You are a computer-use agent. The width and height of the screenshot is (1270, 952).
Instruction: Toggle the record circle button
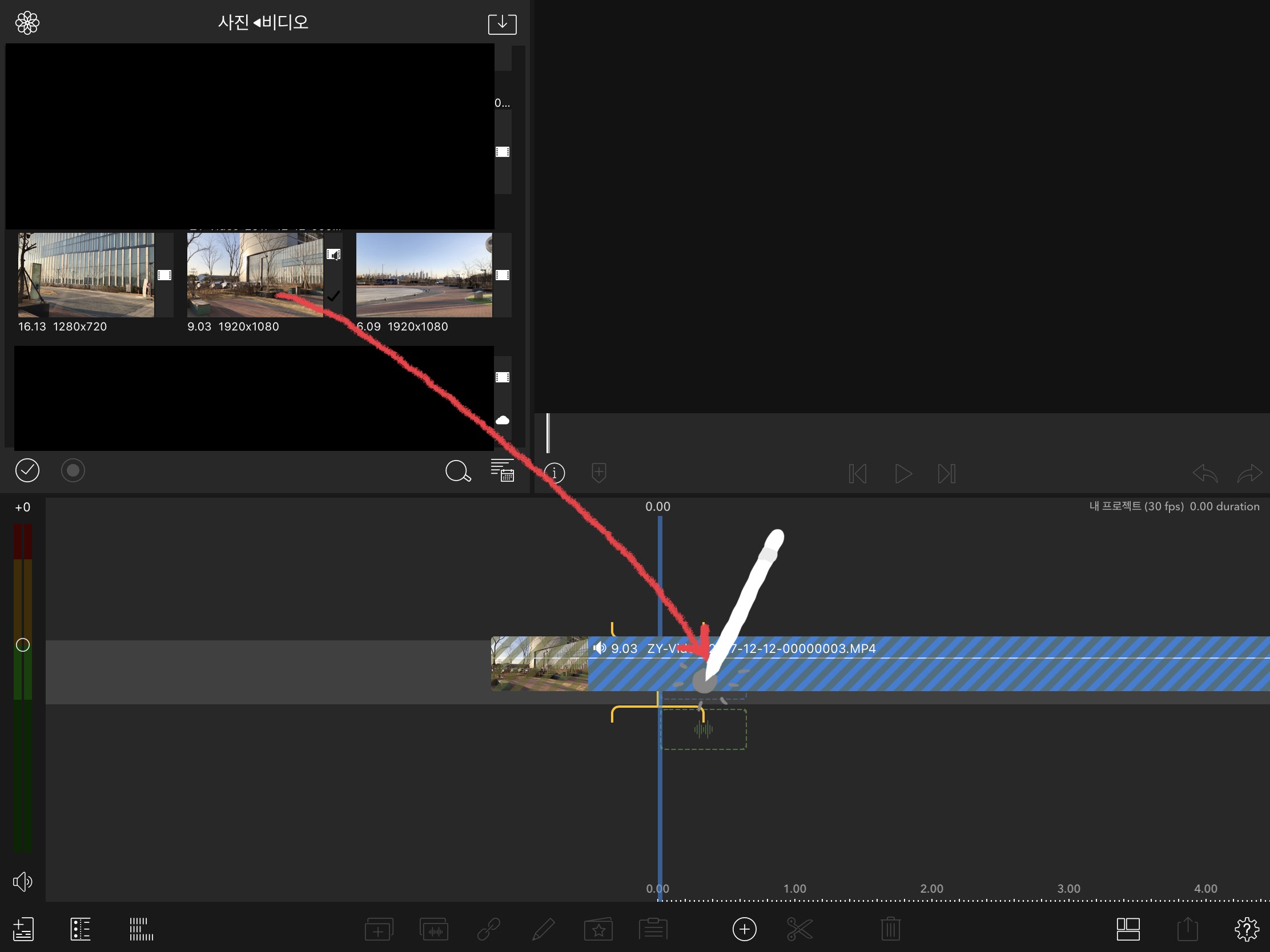click(x=73, y=470)
